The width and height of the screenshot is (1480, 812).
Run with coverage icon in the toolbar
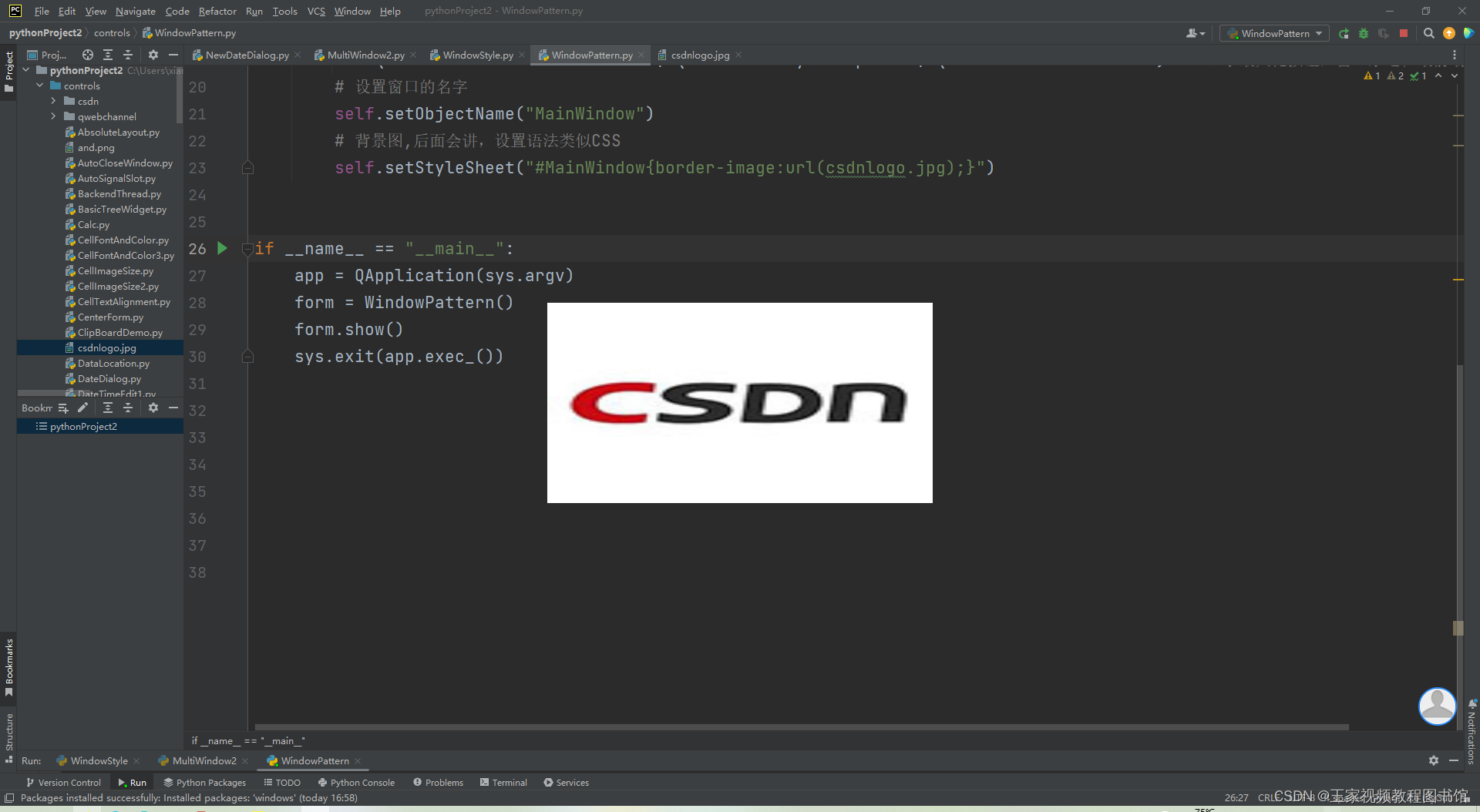click(1384, 33)
